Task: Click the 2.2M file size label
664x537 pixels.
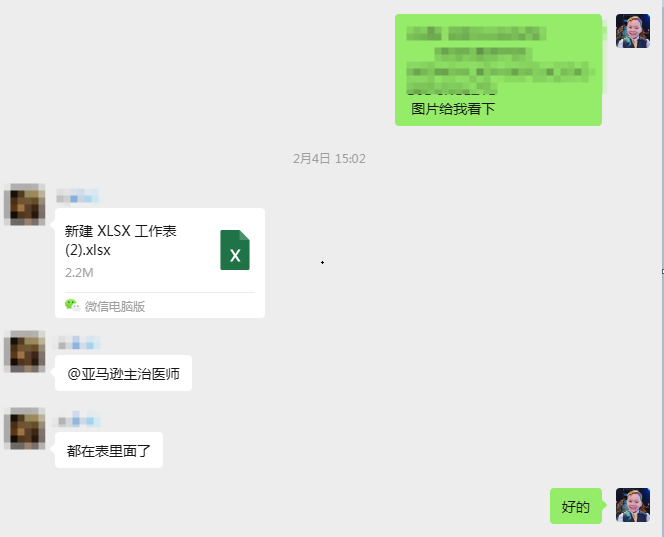Action: pyautogui.click(x=79, y=273)
